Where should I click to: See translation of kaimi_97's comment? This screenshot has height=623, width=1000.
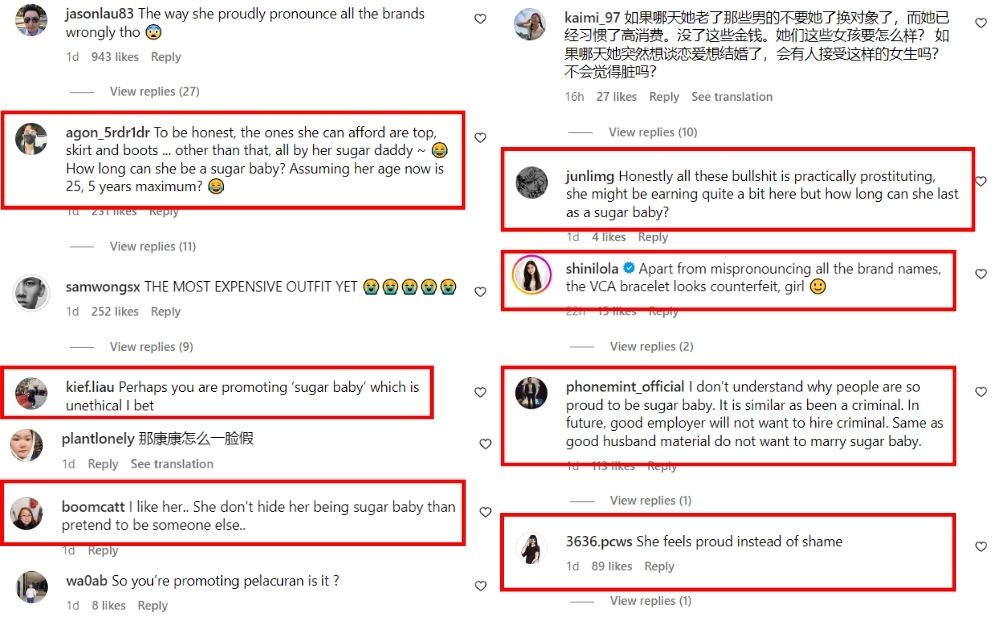click(x=732, y=96)
